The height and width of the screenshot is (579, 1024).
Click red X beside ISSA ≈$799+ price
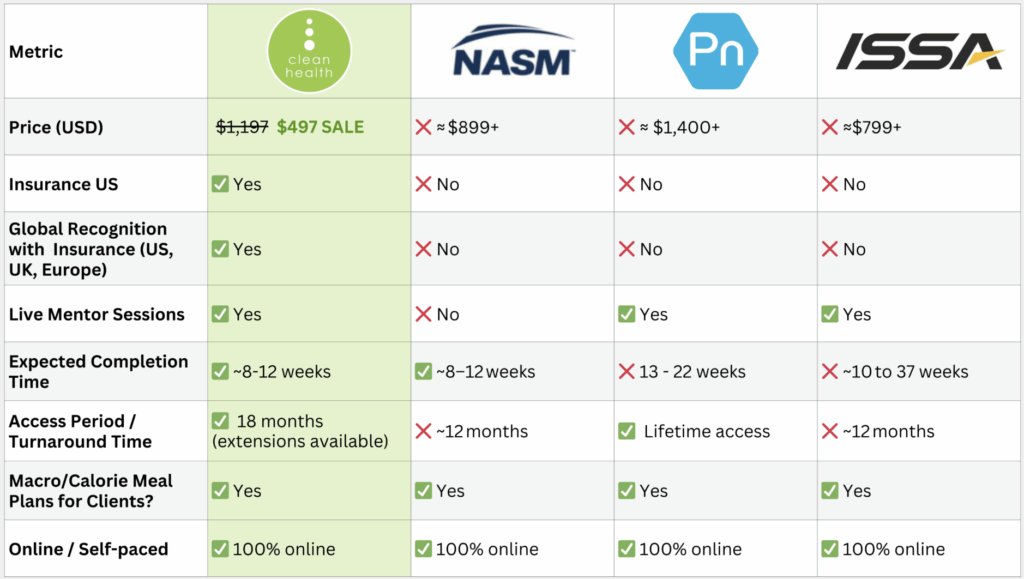click(x=830, y=127)
